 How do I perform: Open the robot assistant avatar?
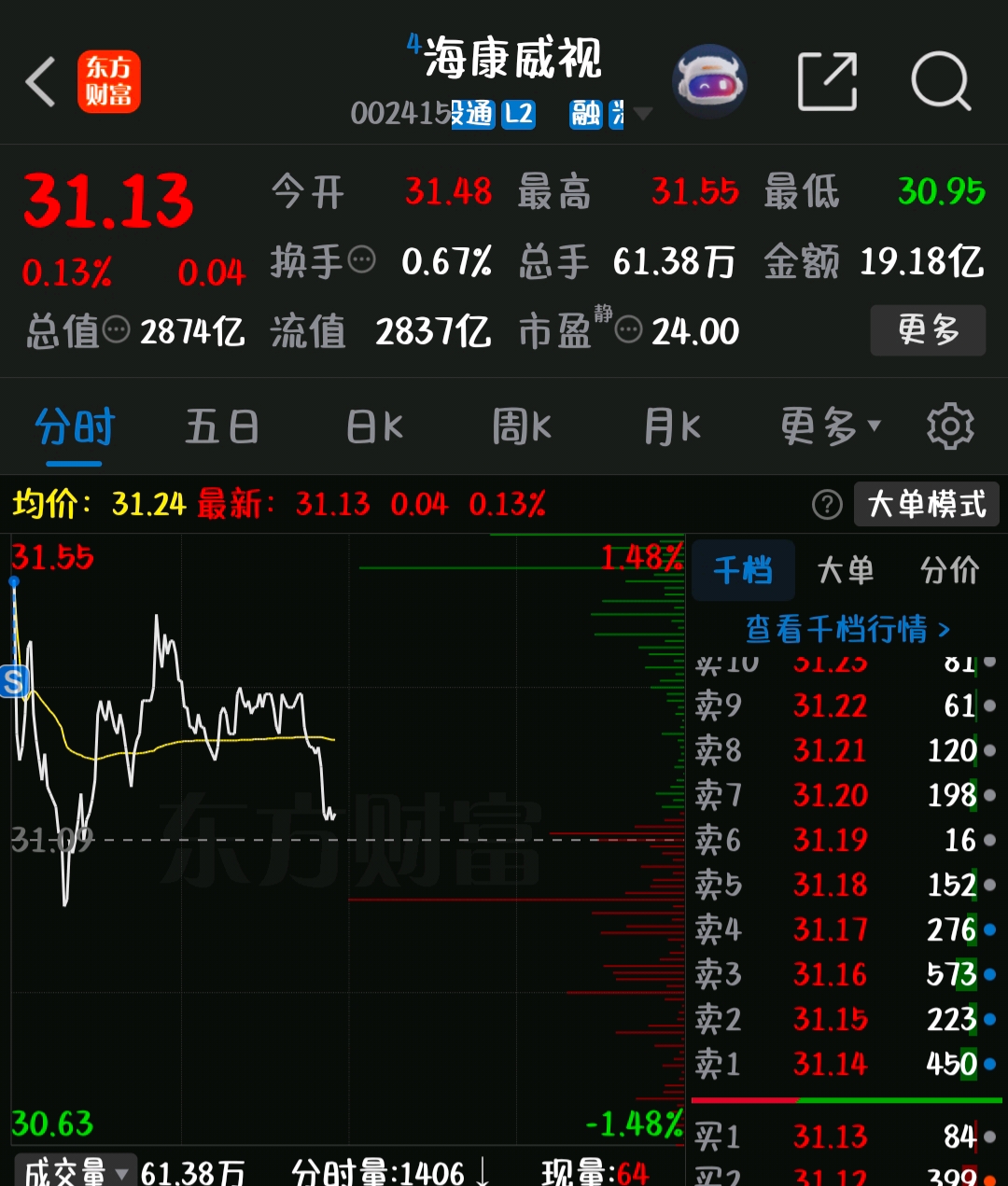point(709,82)
